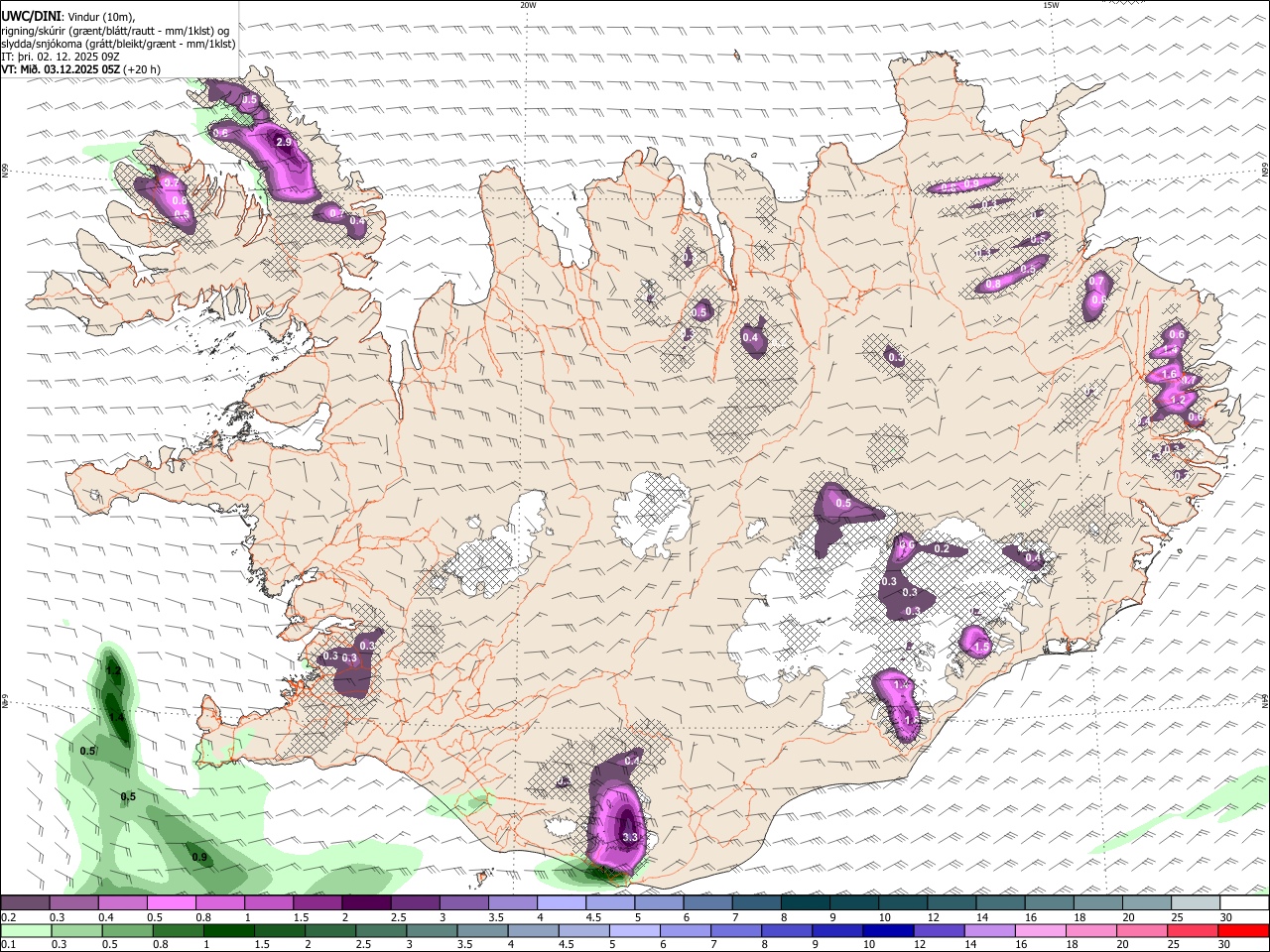
Task: Select bottom legend pale green swatch between 0.1 and 0.3
Action: (x=25, y=931)
